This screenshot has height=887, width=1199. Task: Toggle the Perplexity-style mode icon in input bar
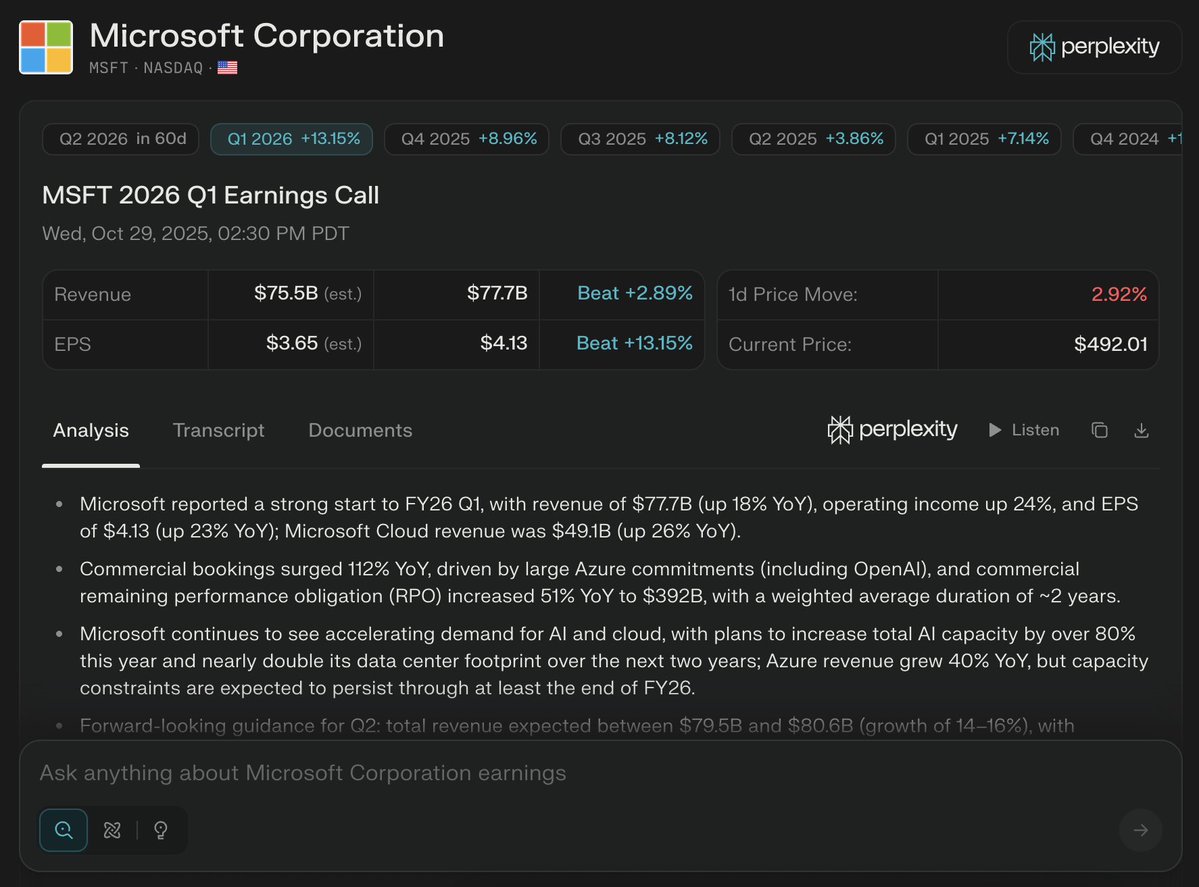pyautogui.click(x=112, y=830)
